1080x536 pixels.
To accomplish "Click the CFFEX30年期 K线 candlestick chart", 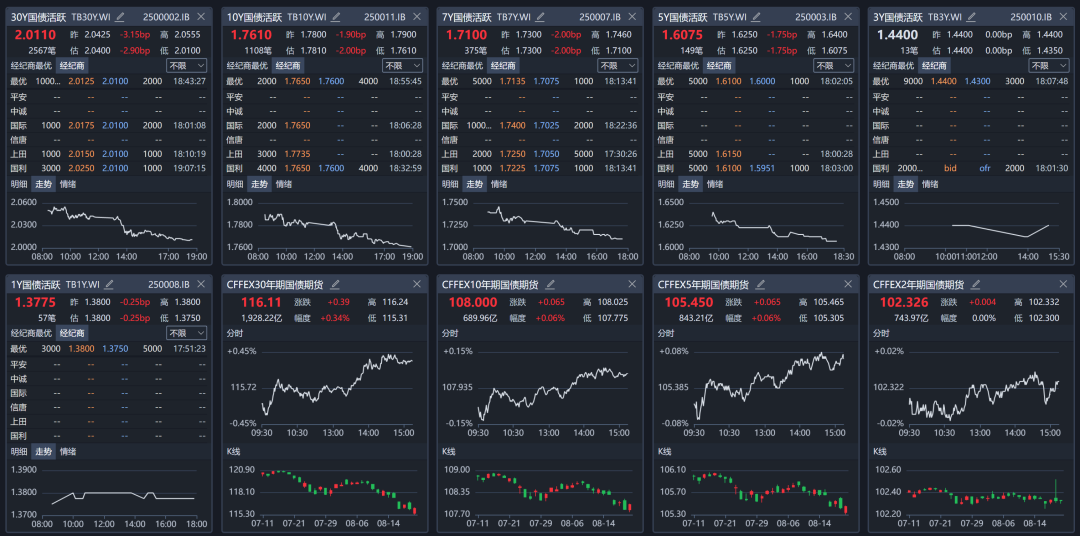I will [x=324, y=496].
